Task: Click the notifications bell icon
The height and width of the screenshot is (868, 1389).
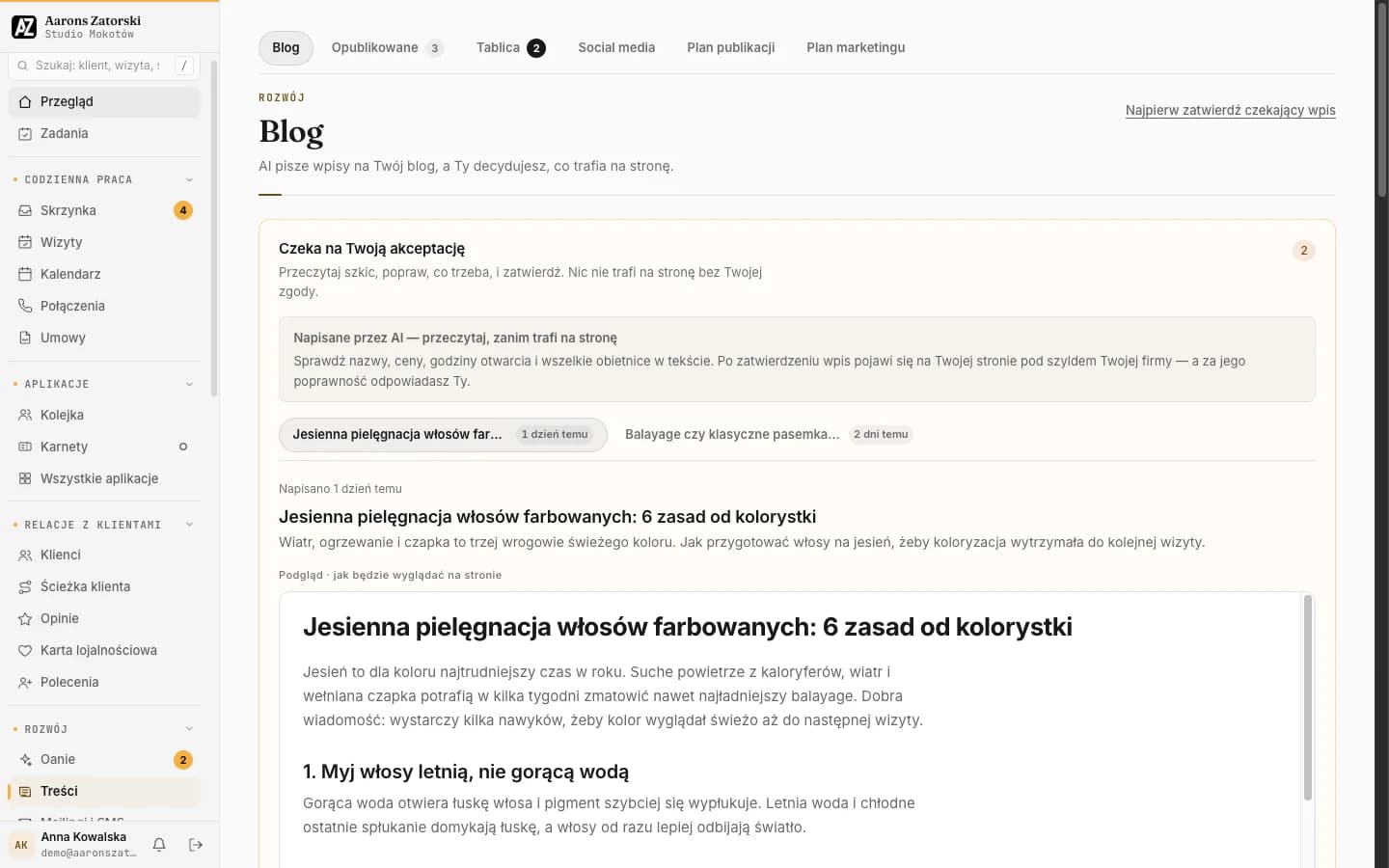Action: (x=159, y=845)
